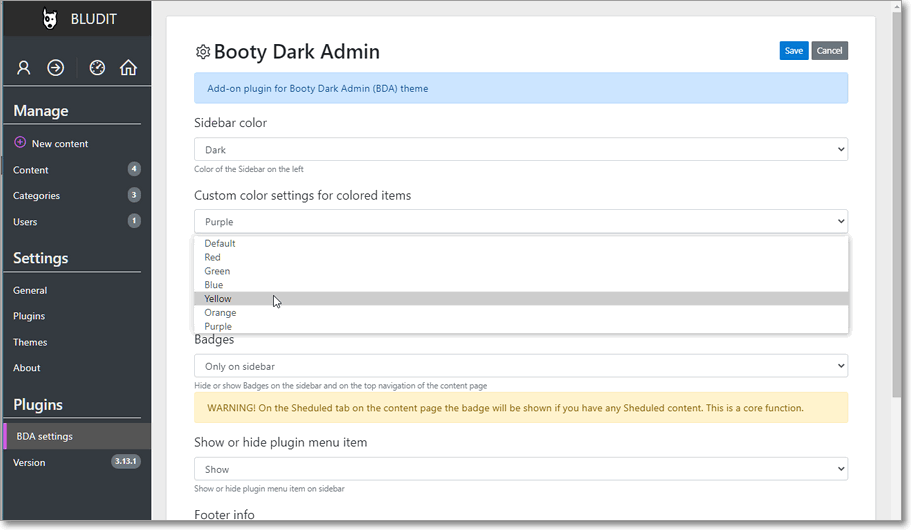Open the Users menu item

[x=25, y=222]
